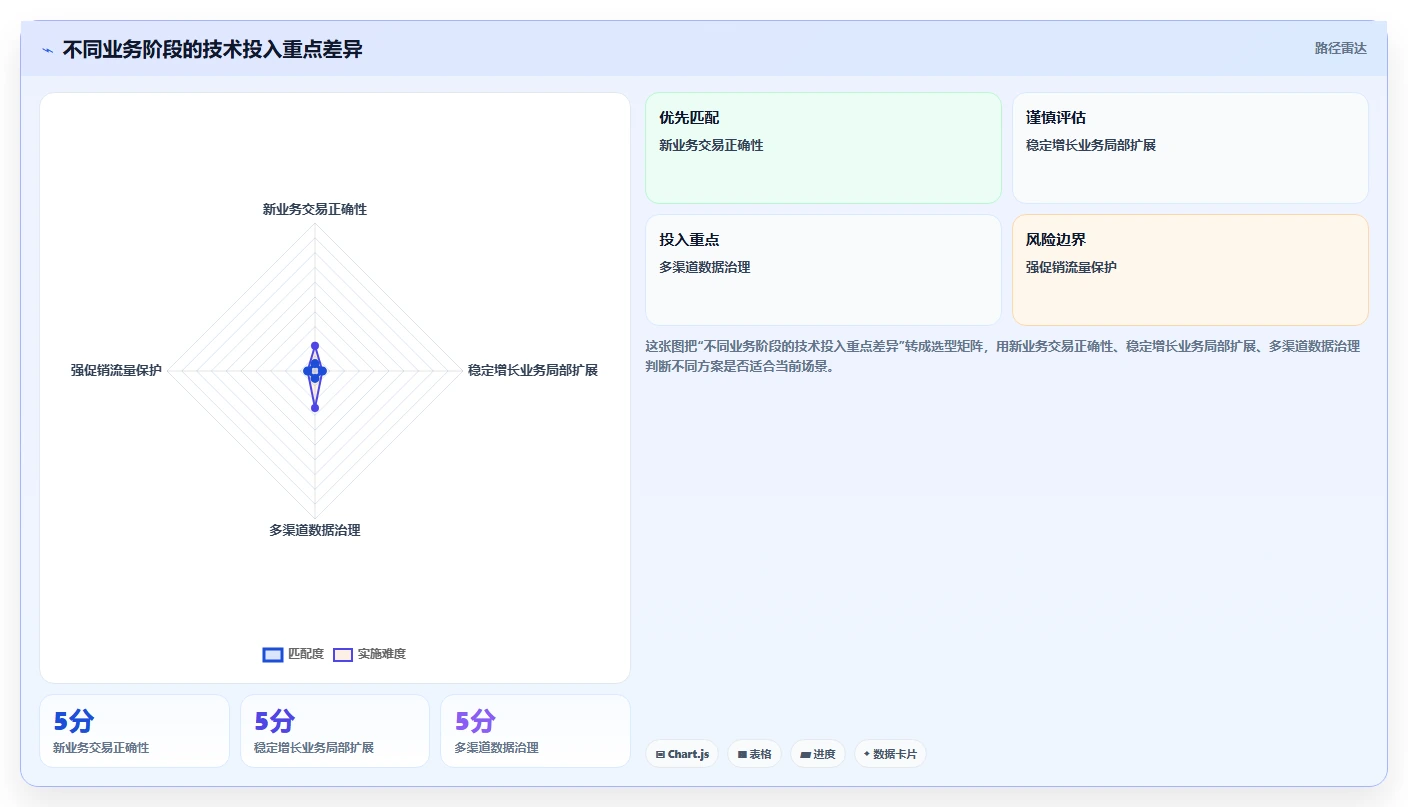The width and height of the screenshot is (1408, 807).
Task: Click 强促销流量保护 text in 风险边界 card
Action: [1071, 267]
